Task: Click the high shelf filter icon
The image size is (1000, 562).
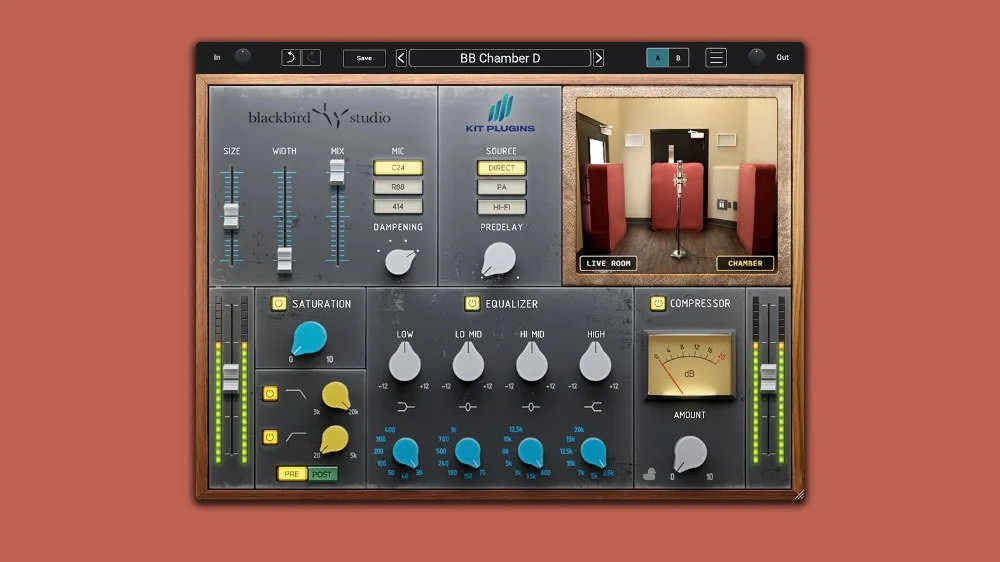Action: 593,407
